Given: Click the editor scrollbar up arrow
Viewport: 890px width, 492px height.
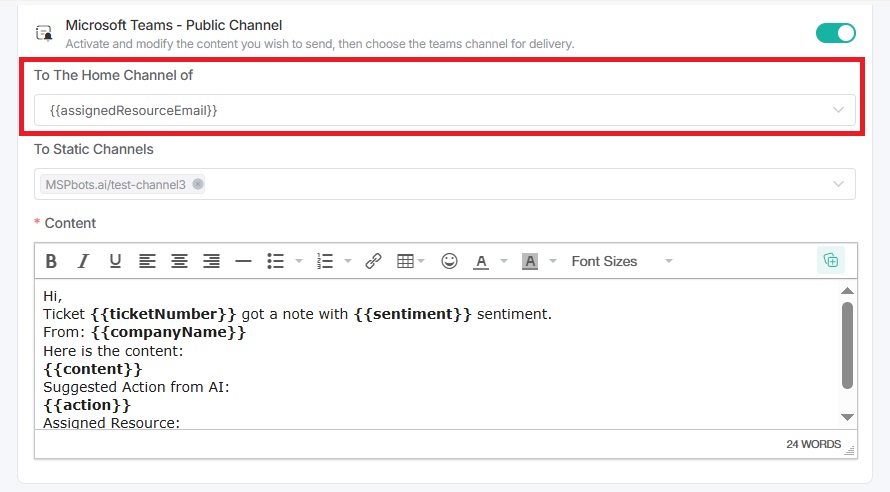Looking at the screenshot, I should tap(847, 291).
